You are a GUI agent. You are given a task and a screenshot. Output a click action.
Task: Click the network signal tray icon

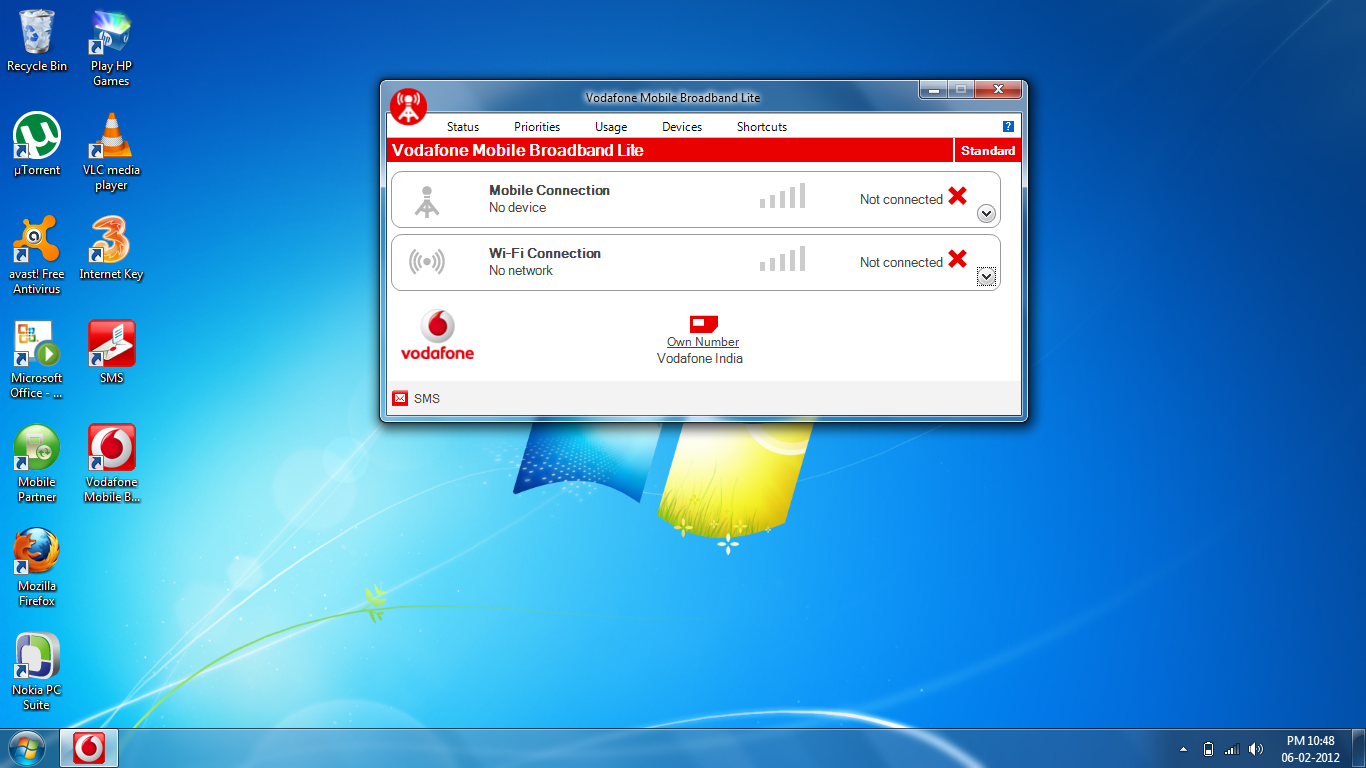tap(1232, 749)
